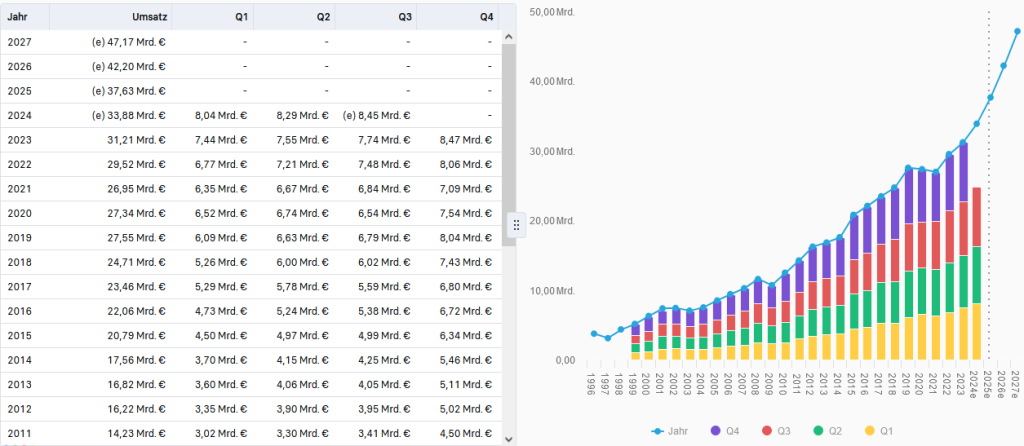Click the table scrollbar up arrow
Viewport: 1024px width, 446px height.
click(x=507, y=37)
